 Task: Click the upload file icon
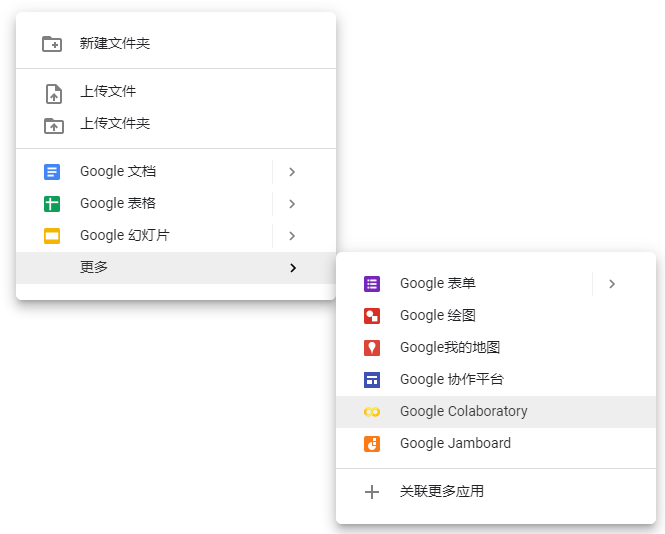[x=54, y=94]
